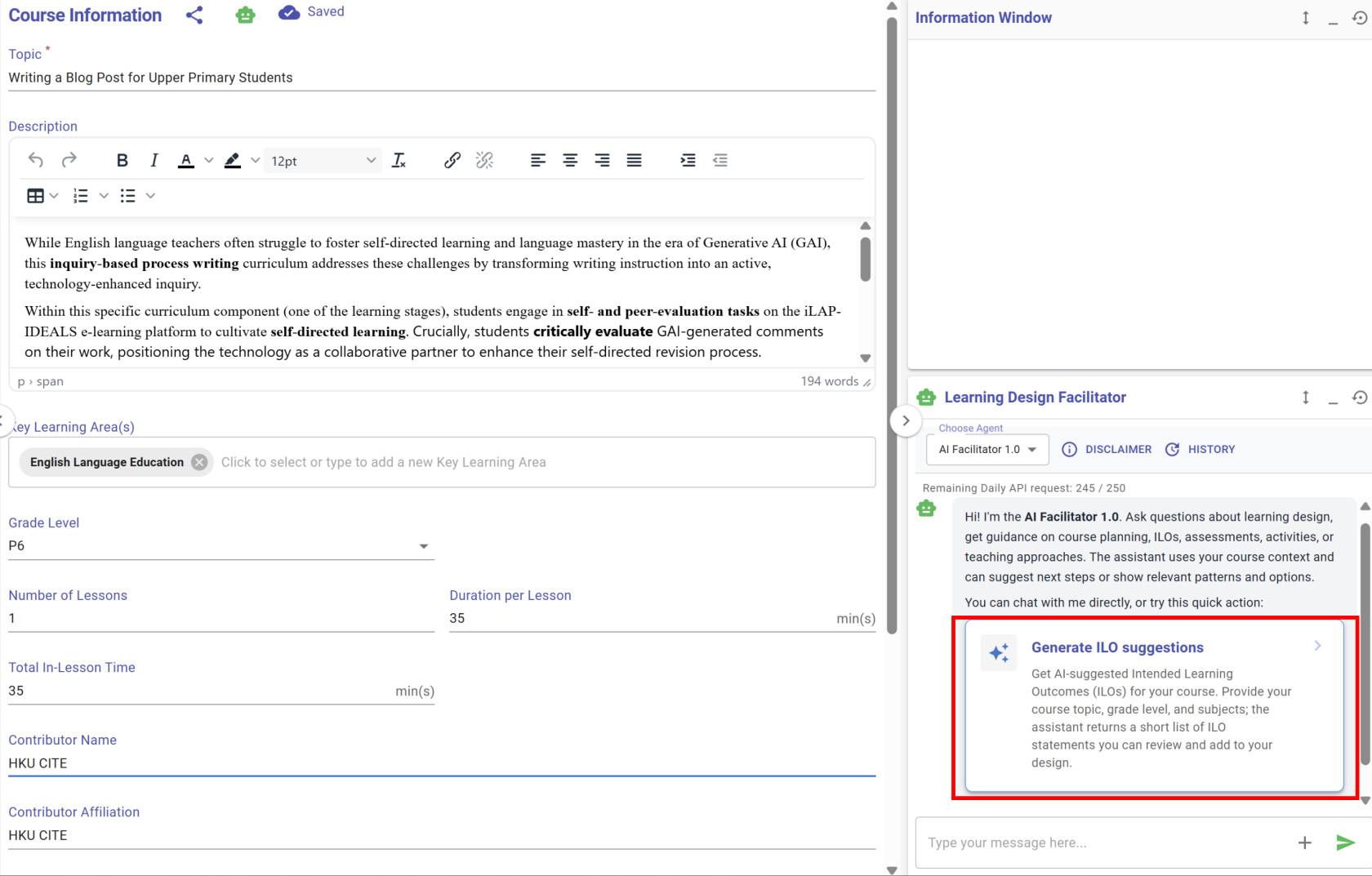This screenshot has height=876, width=1372.
Task: Click the Topic input field
Action: [442, 78]
